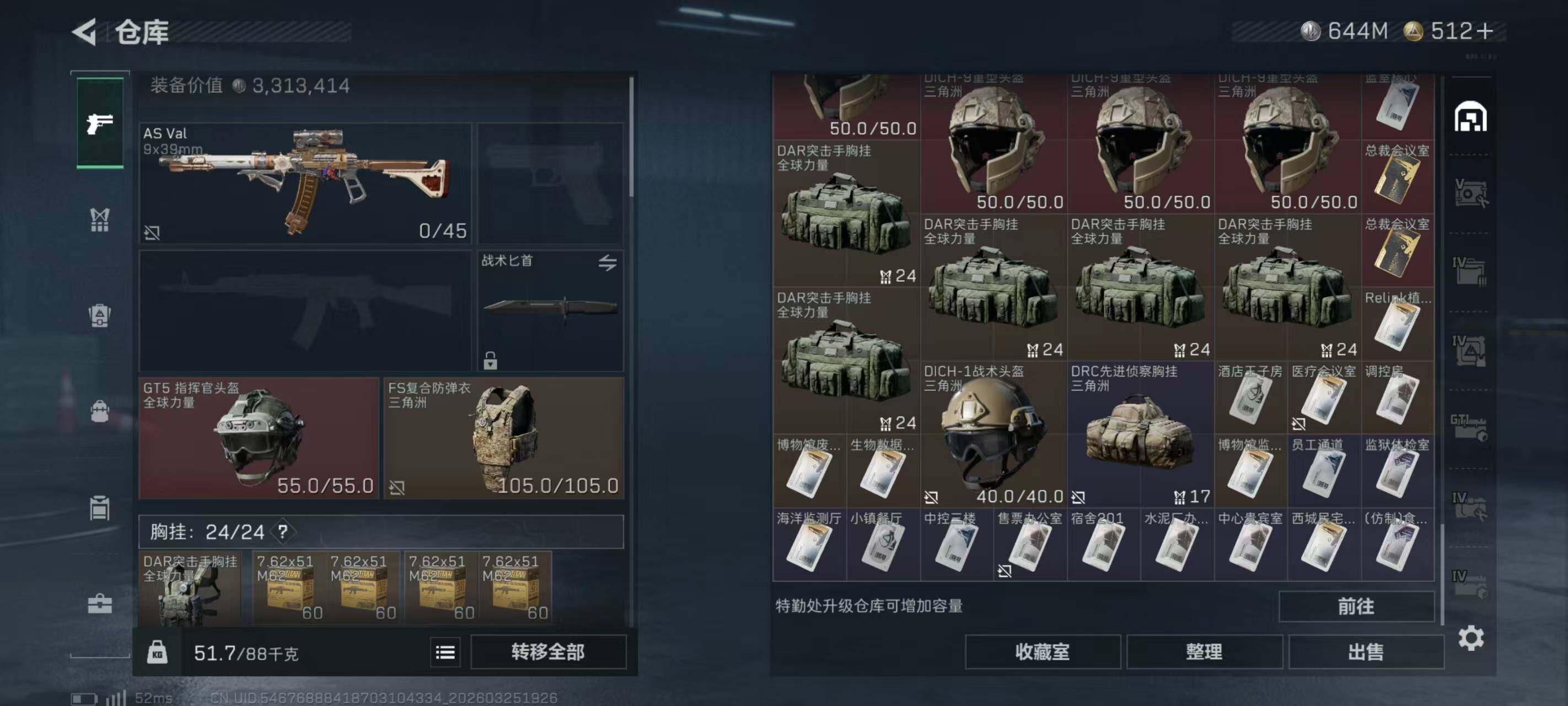Select the weapons pistol tab in left sidebar
Screen dimensions: 1568x706
click(x=100, y=123)
